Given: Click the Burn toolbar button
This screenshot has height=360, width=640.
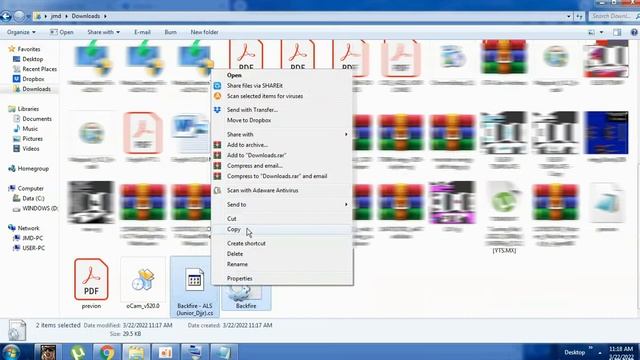Looking at the screenshot, I should click(x=171, y=32).
